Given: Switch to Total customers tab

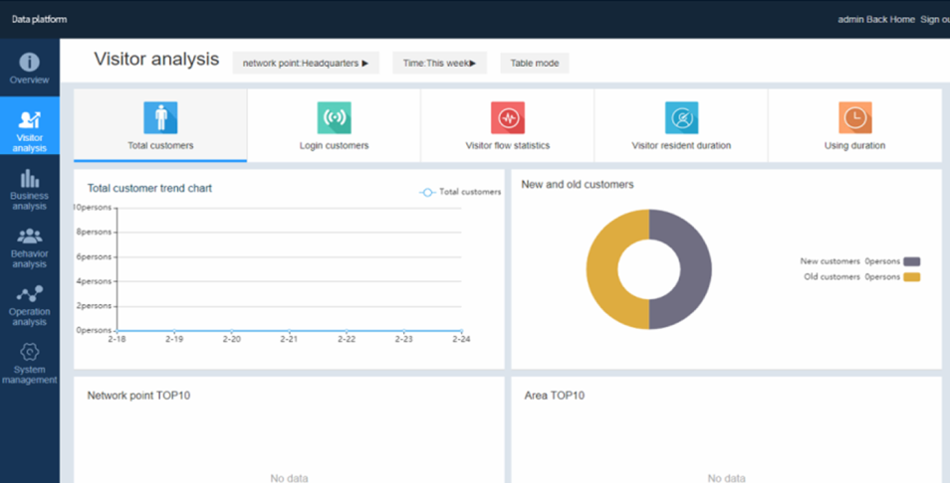Looking at the screenshot, I should click(x=161, y=125).
